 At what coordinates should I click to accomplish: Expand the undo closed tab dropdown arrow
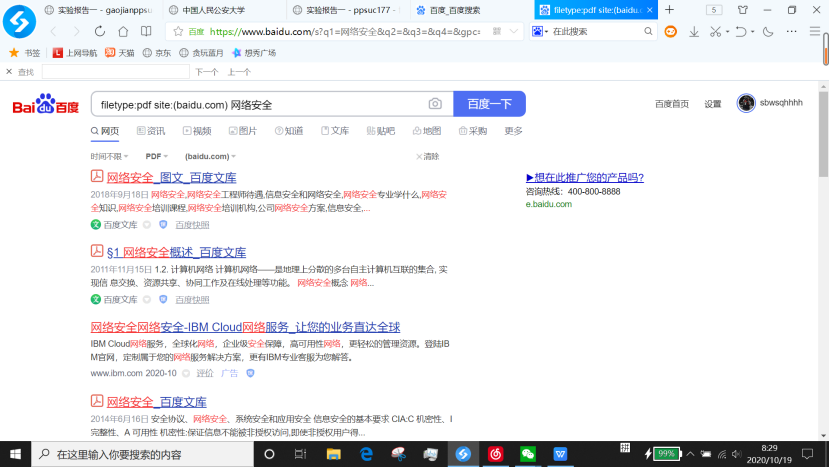752,32
